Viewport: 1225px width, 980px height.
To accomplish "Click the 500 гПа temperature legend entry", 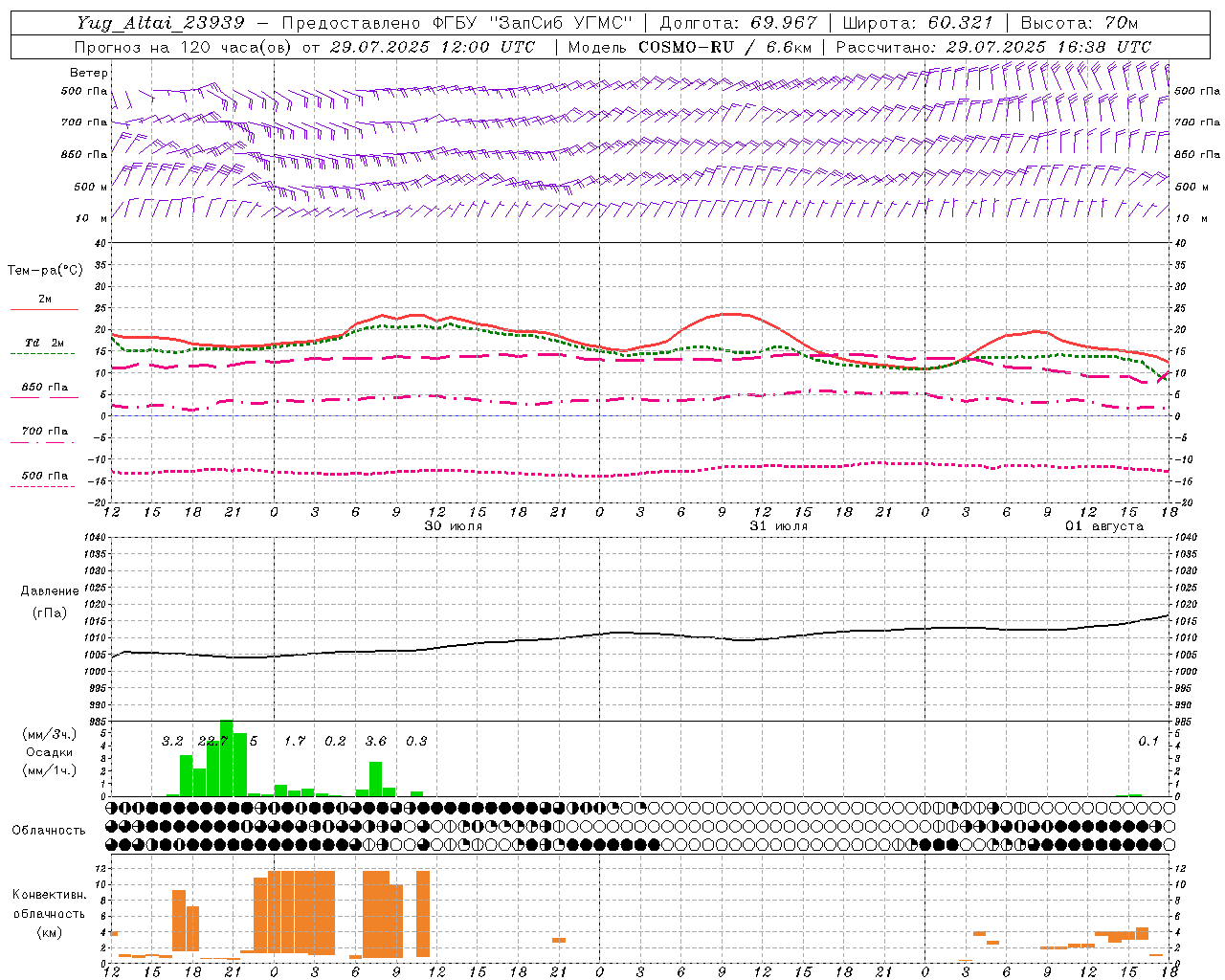I will point(45,476).
